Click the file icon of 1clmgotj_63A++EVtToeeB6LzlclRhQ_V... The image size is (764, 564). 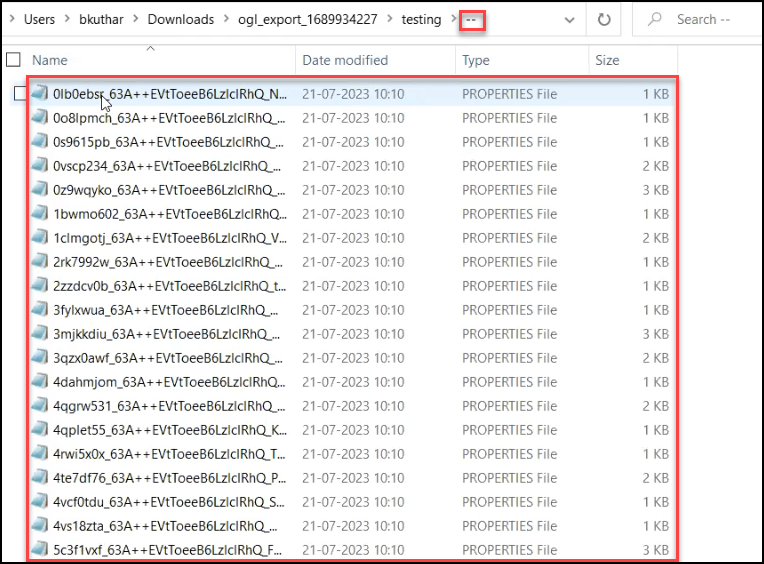pos(40,237)
